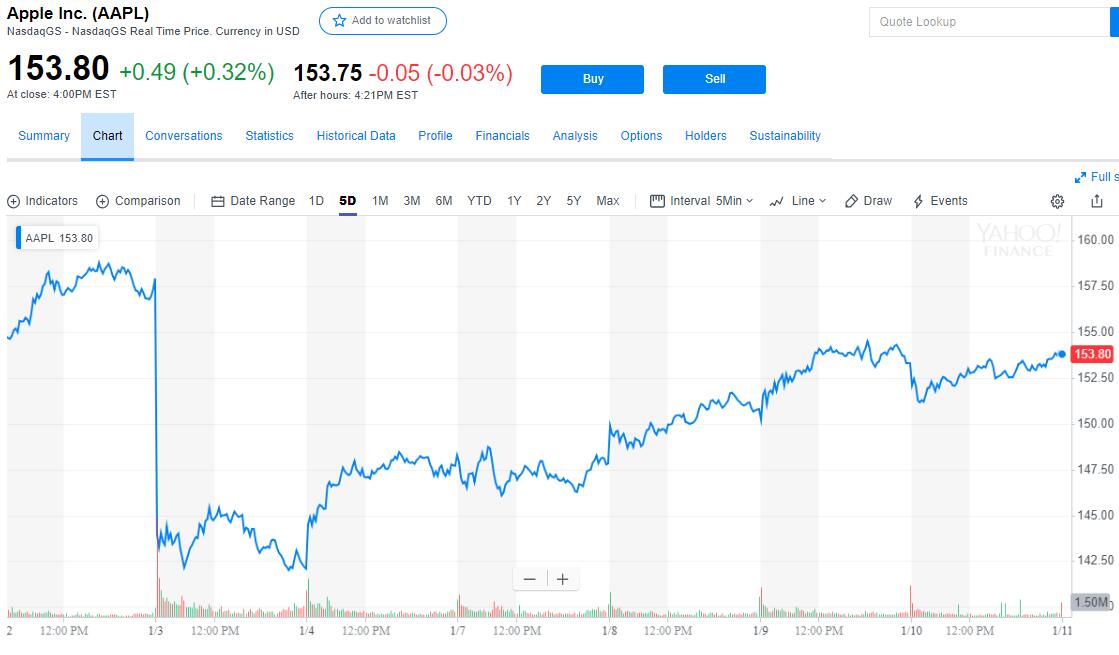Open the Line chart type dropdown
Viewport: 1119px width, 655px height.
[798, 201]
